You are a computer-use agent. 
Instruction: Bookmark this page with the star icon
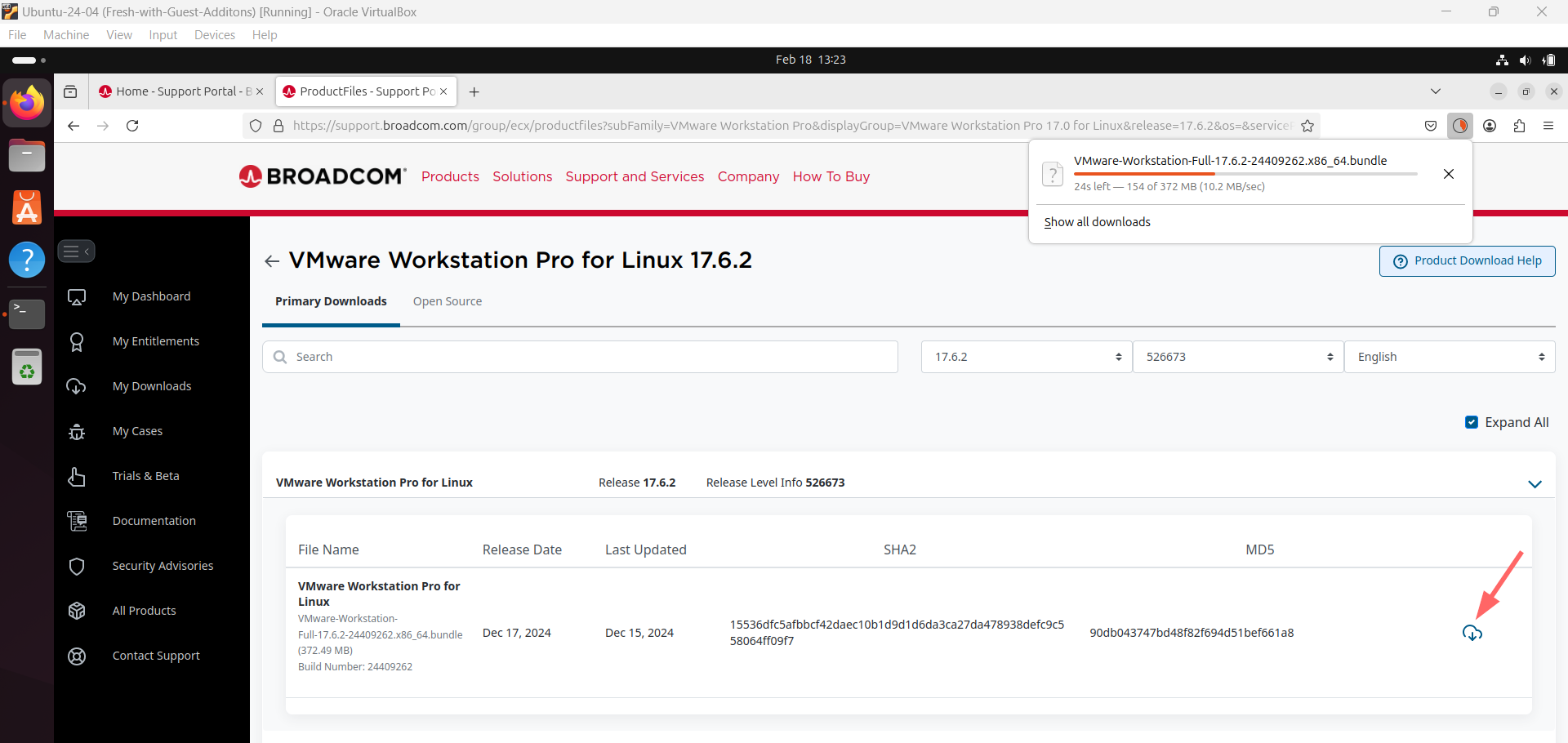pos(1307,126)
